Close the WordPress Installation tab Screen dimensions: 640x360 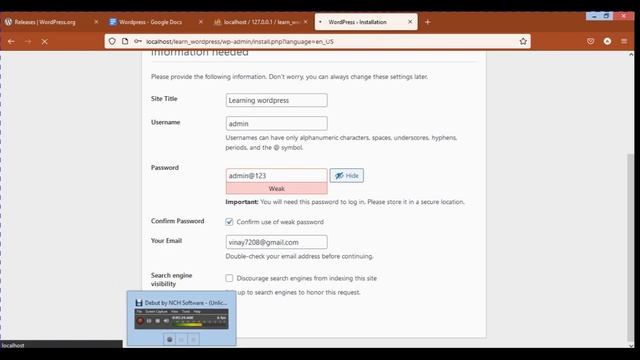(x=410, y=22)
